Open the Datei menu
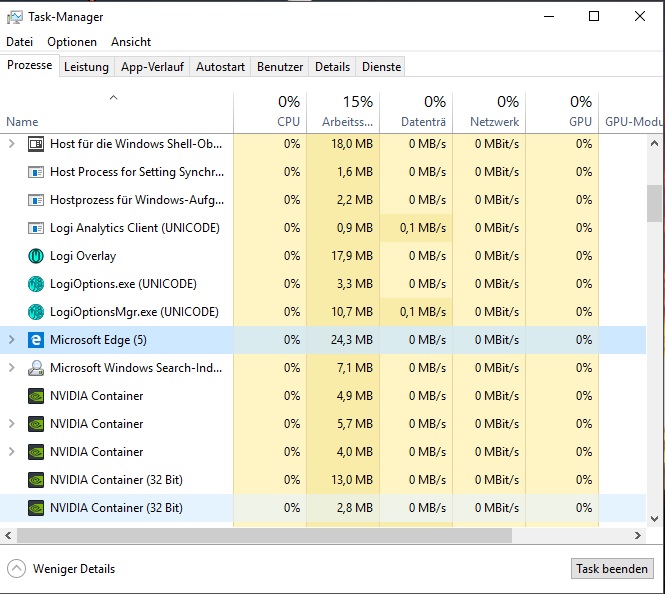The height and width of the screenshot is (594, 665). click(20, 42)
